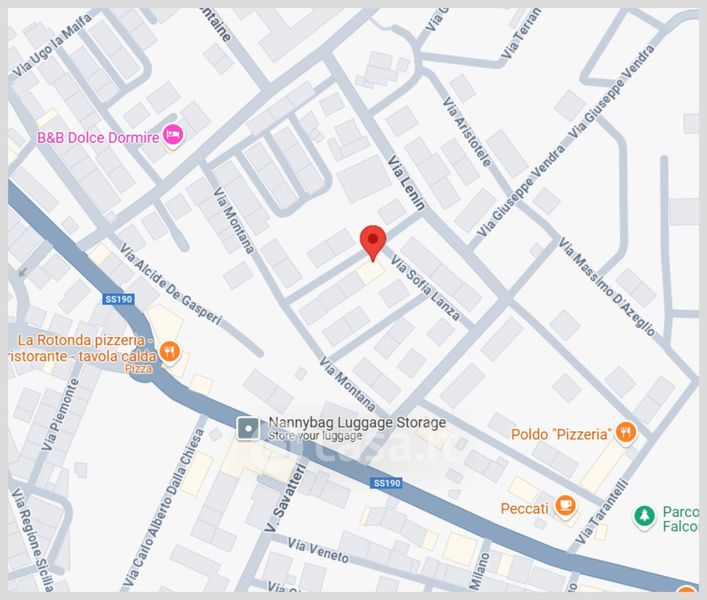Select the Peccati cafe cup icon
707x600 pixels.
565,506
